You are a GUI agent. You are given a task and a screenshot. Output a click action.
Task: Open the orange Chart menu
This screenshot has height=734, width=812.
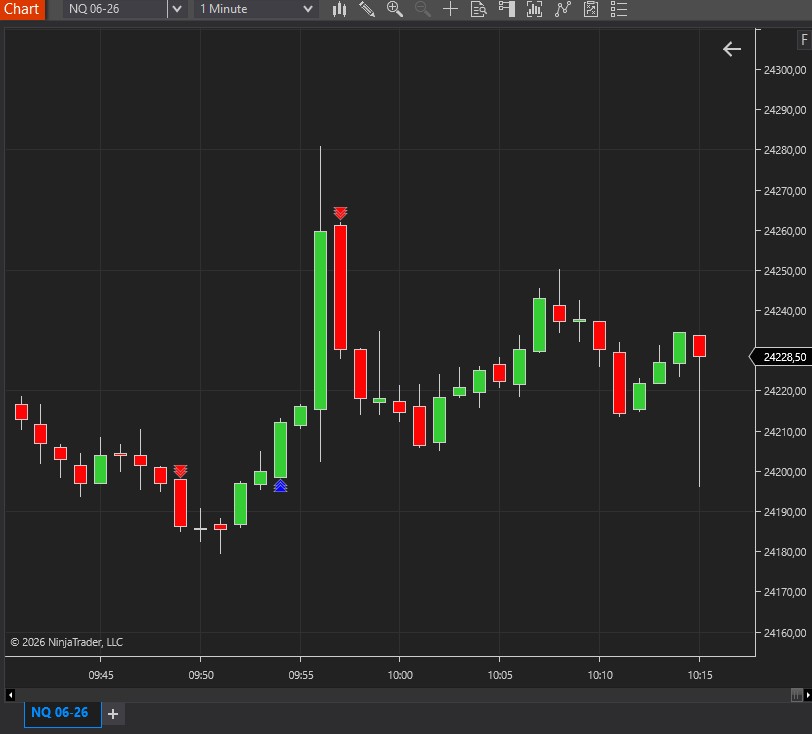(22, 9)
